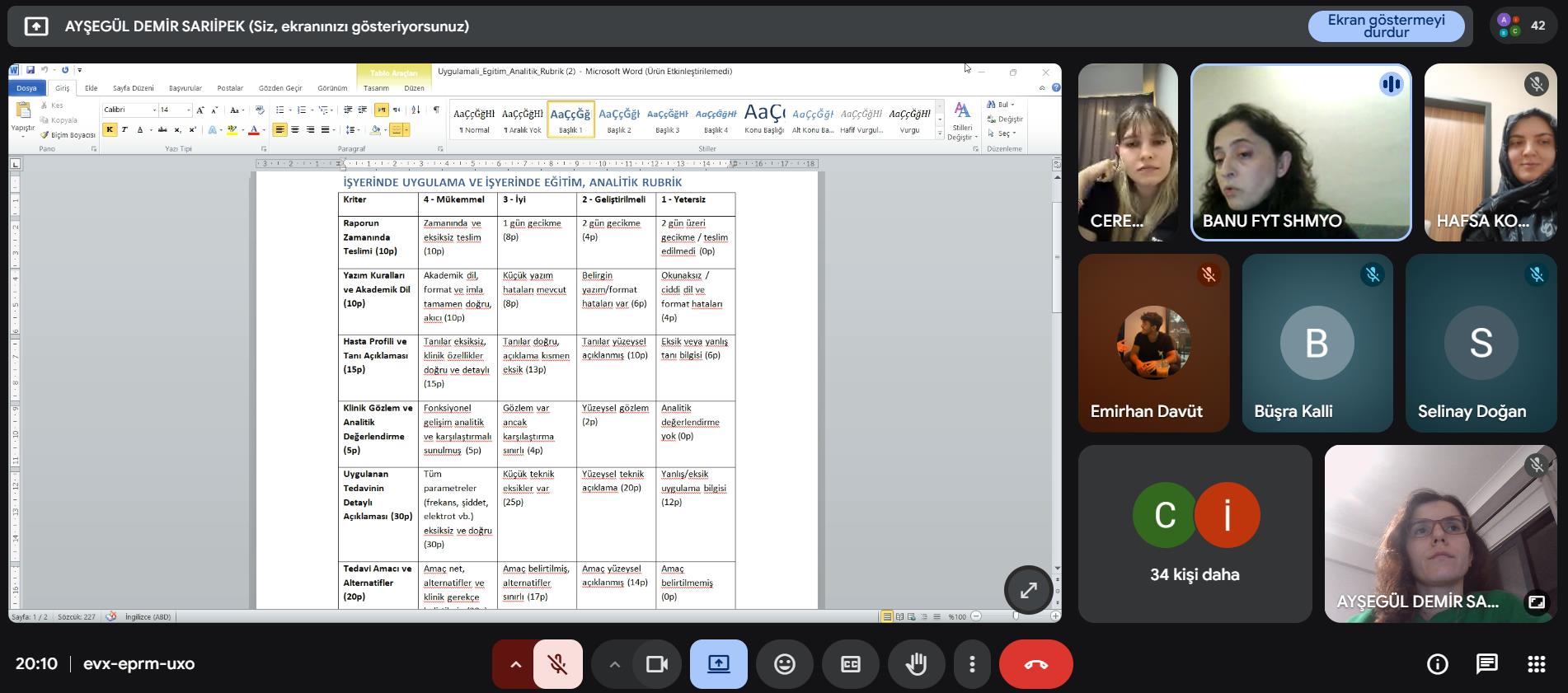The width and height of the screenshot is (1568, 693).
Task: Unmute the microphone
Action: [558, 664]
